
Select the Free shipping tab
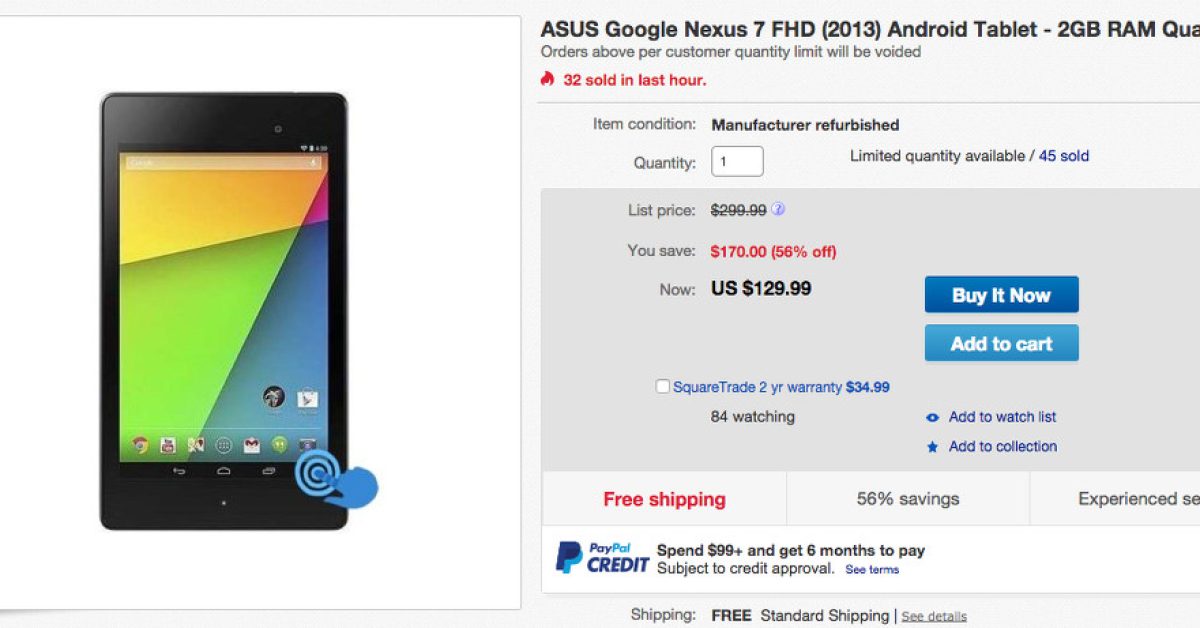(x=664, y=499)
